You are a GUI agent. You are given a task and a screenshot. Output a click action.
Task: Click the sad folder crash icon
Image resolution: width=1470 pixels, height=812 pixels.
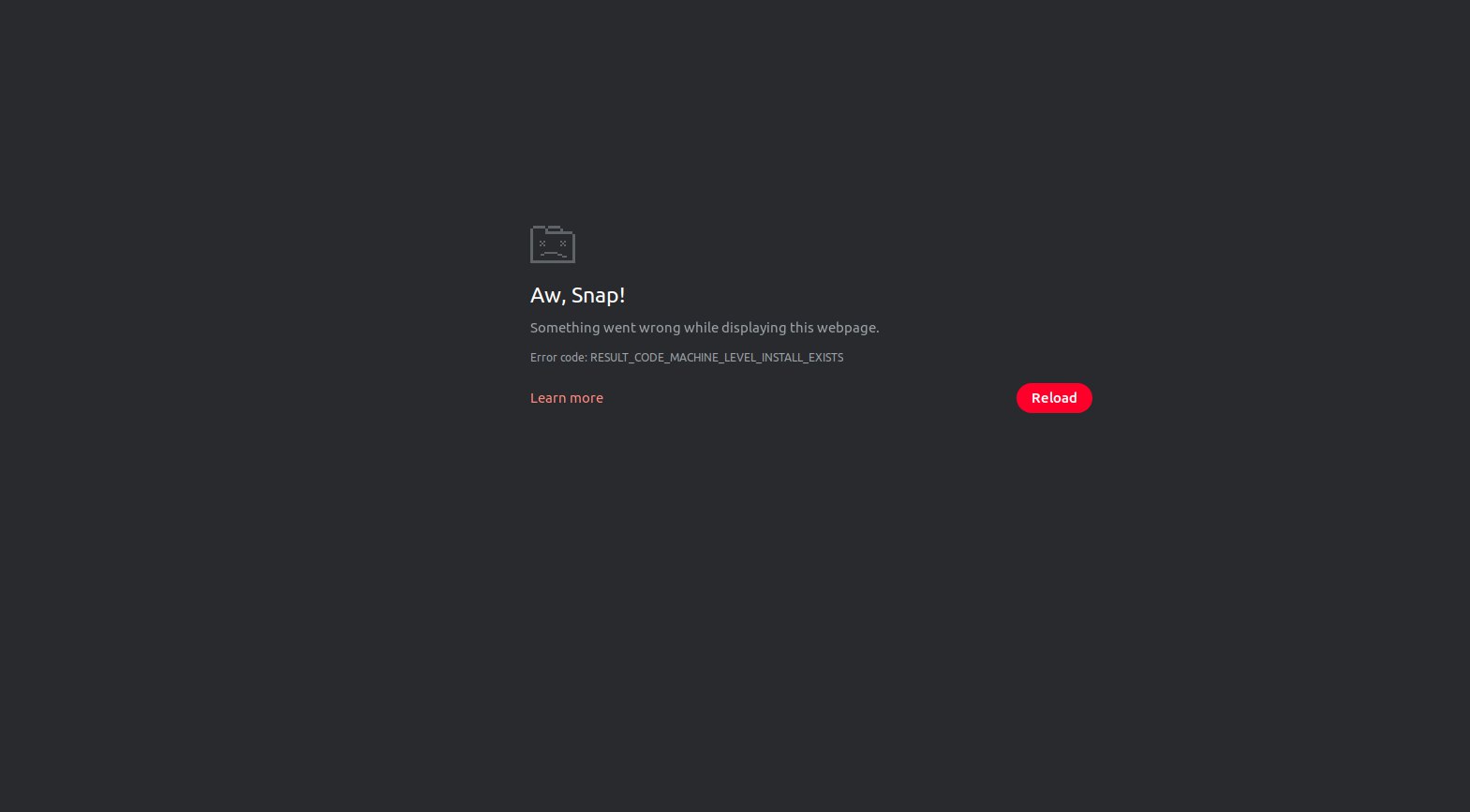553,244
